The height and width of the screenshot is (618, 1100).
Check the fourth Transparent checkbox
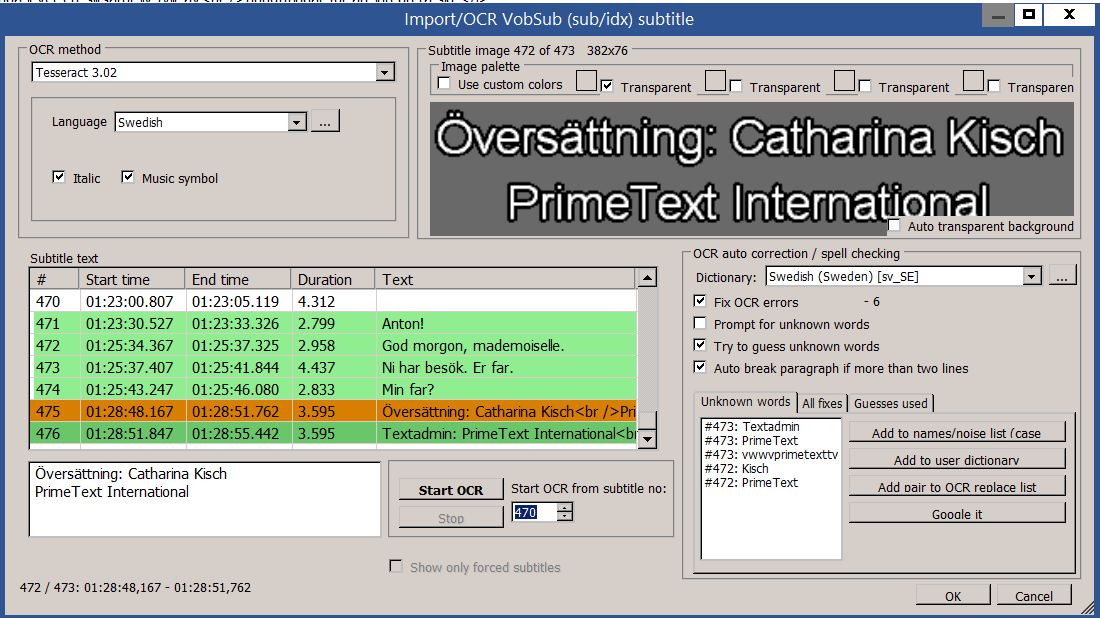[994, 86]
